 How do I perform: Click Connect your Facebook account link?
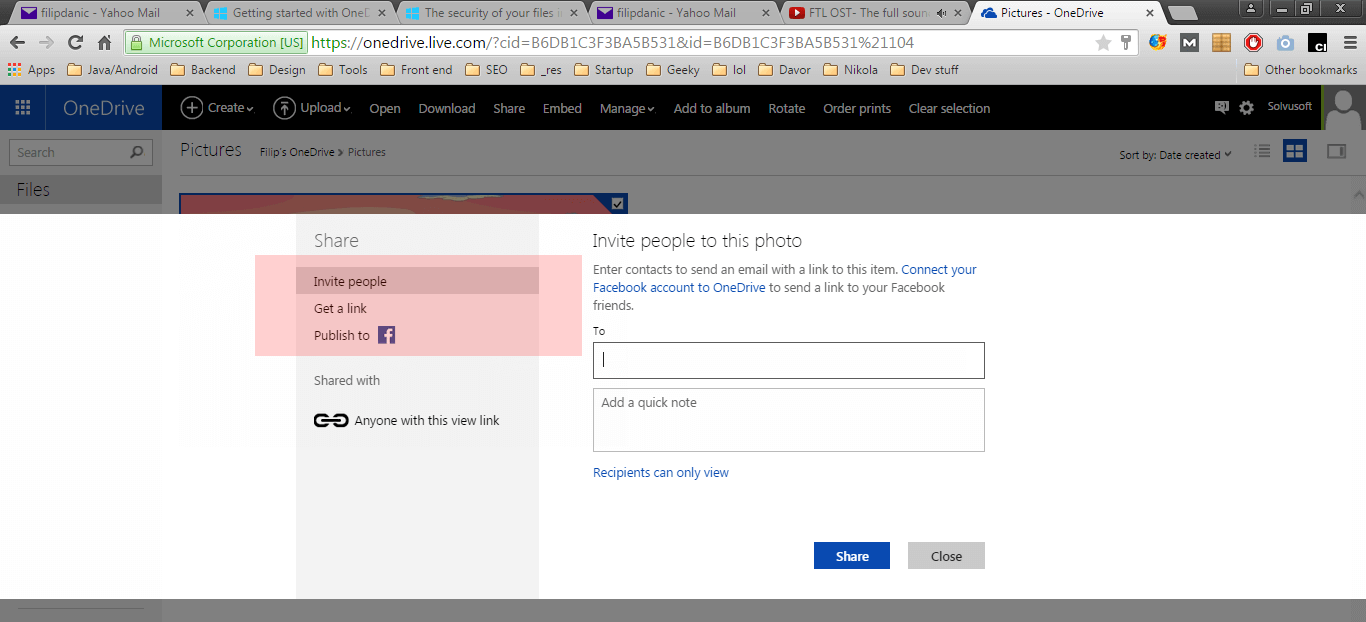pyautogui.click(x=785, y=278)
